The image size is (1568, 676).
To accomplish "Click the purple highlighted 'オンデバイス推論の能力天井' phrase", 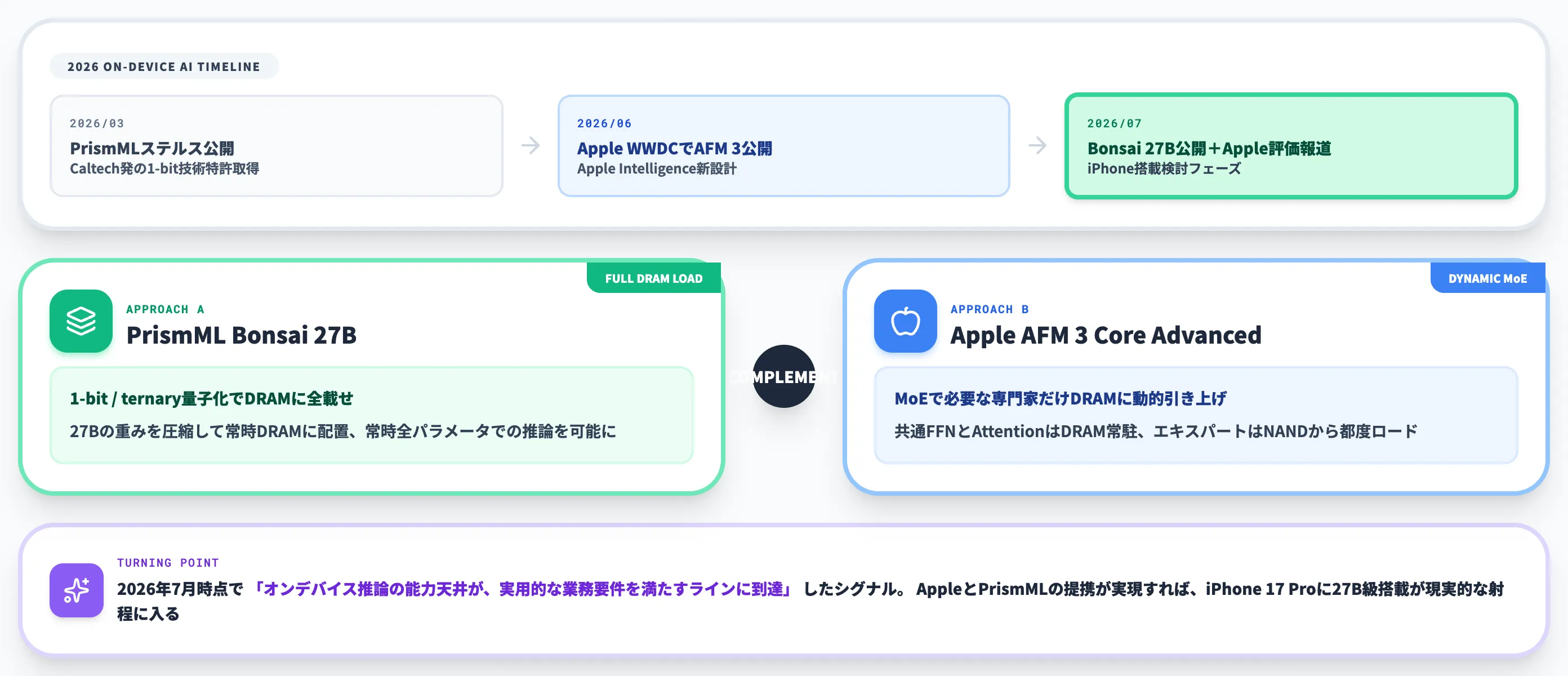I will coord(522,589).
